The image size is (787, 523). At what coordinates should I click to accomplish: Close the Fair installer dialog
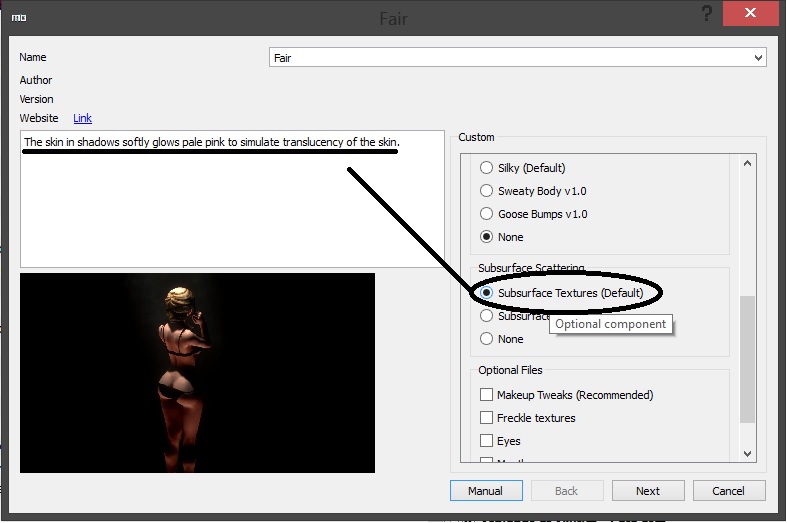tap(750, 13)
